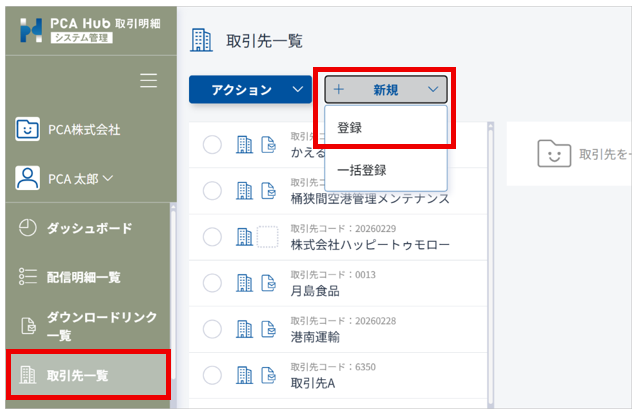Screen dimensions: 640x414
Task: Select radio button for 取引先A
Action: click(212, 375)
